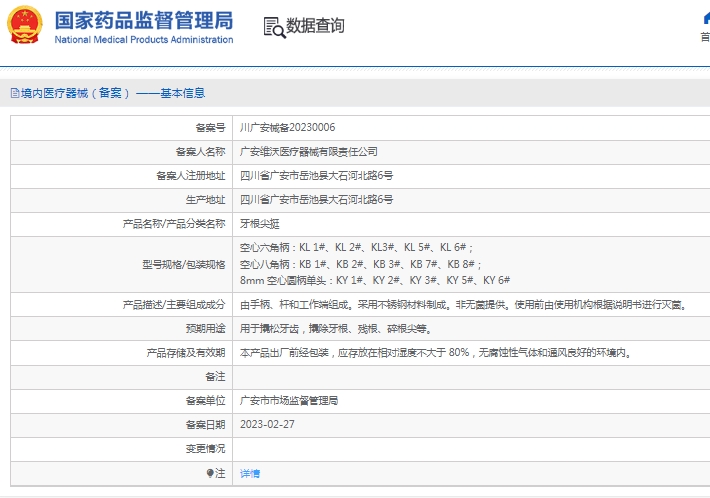Click the 数据查询 search document icon
This screenshot has height=498, width=710.
point(274,27)
